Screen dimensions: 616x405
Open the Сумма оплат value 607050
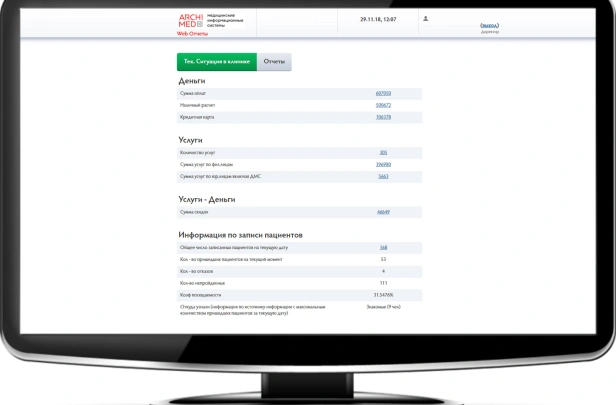(383, 93)
